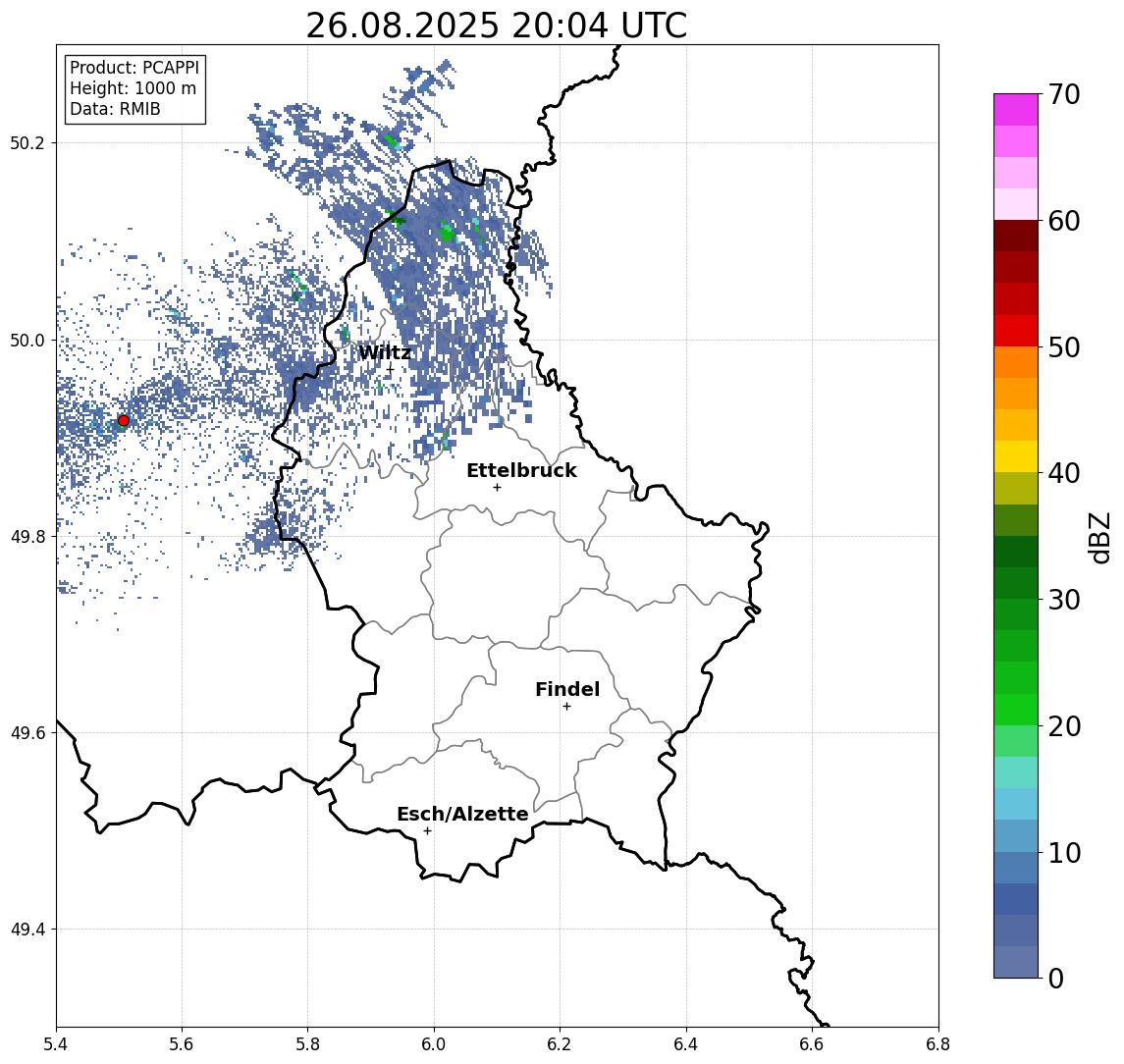Screen dimensions: 1124x1064
Task: Click the Wiltz station cross marker
Action: pyautogui.click(x=390, y=369)
